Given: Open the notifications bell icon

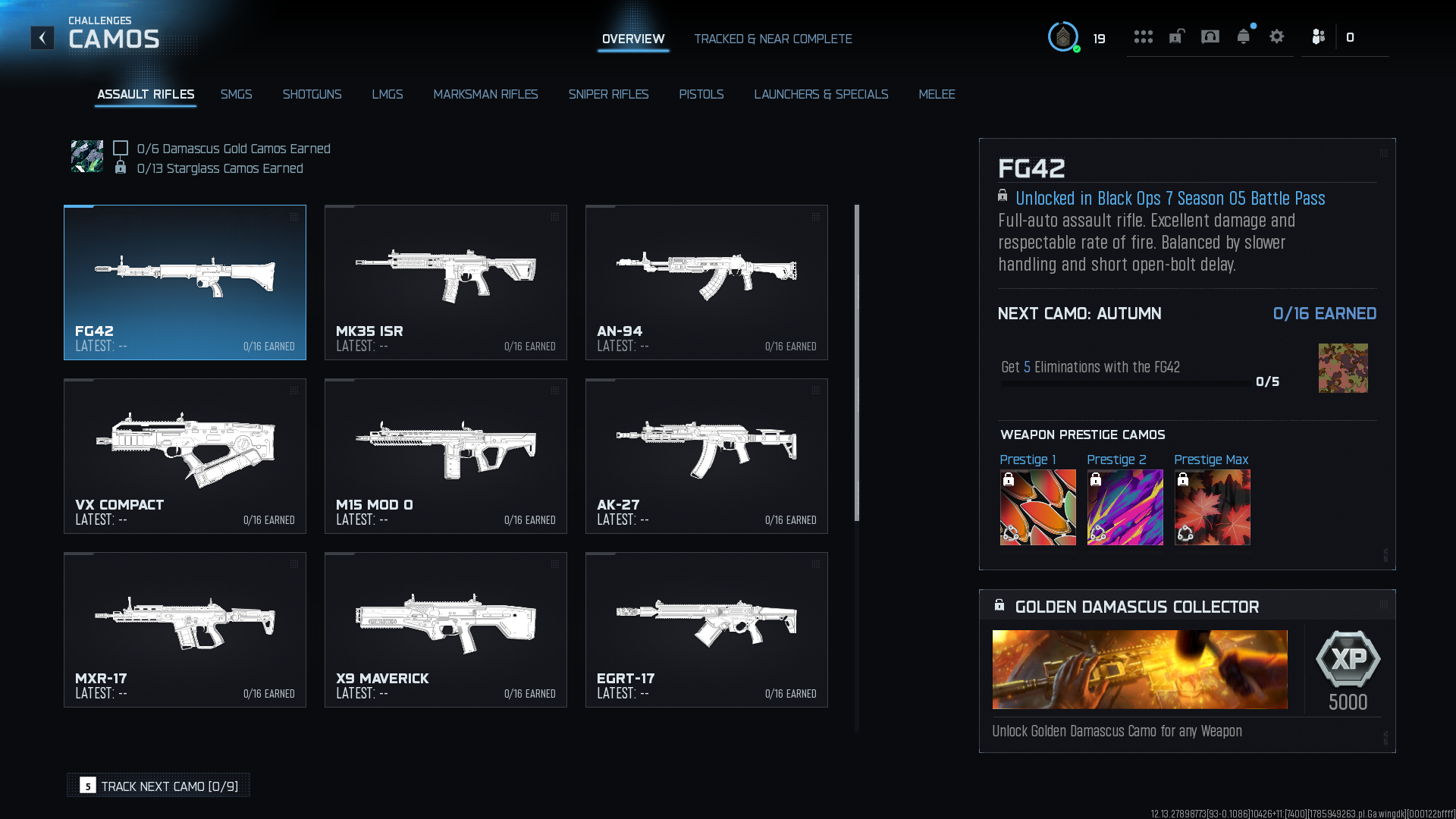Looking at the screenshot, I should [x=1244, y=36].
